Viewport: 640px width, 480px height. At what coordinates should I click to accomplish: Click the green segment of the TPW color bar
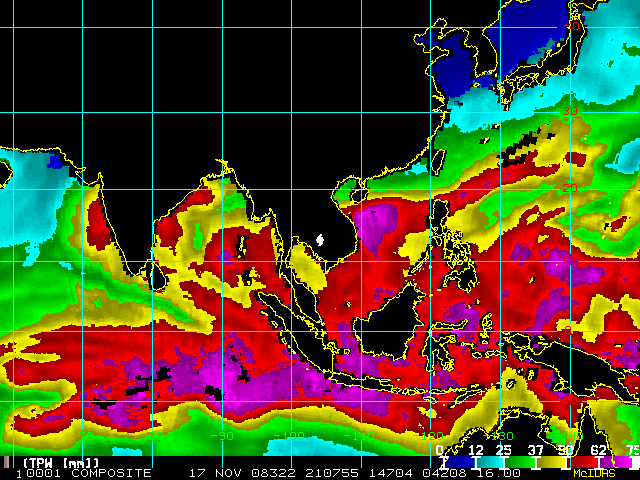tap(520, 462)
